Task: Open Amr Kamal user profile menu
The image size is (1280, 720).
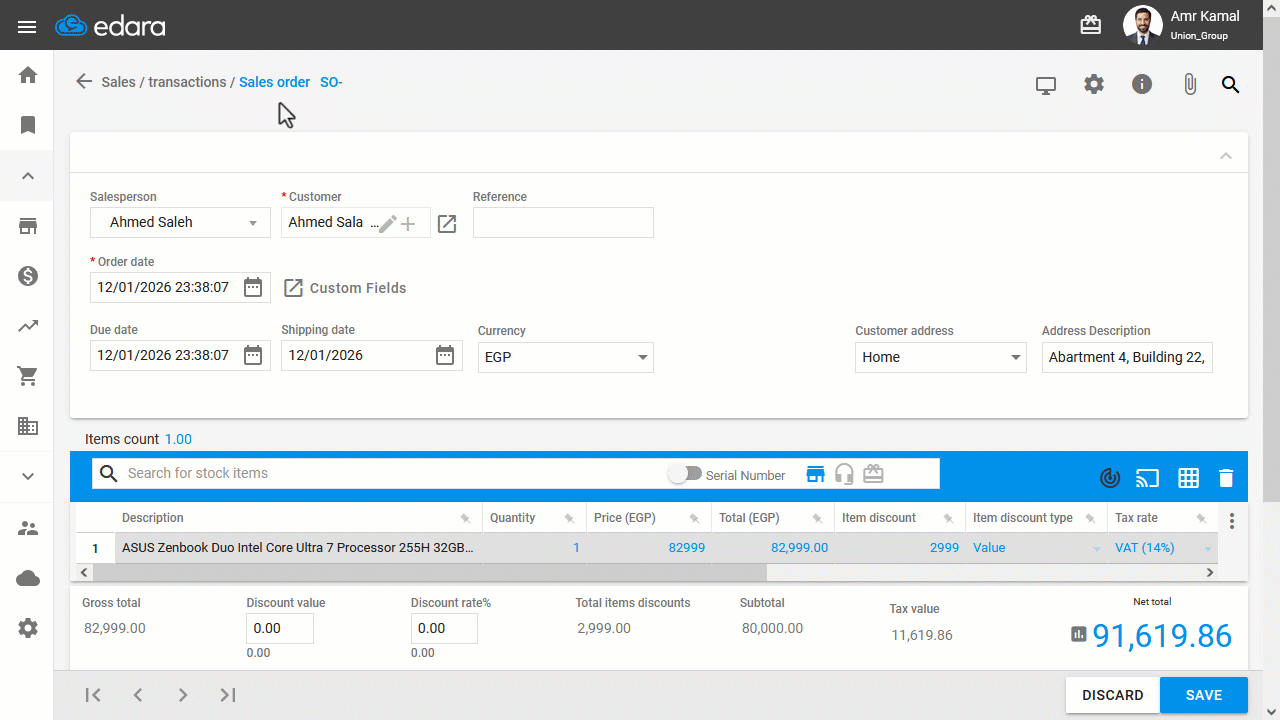Action: [x=1183, y=25]
